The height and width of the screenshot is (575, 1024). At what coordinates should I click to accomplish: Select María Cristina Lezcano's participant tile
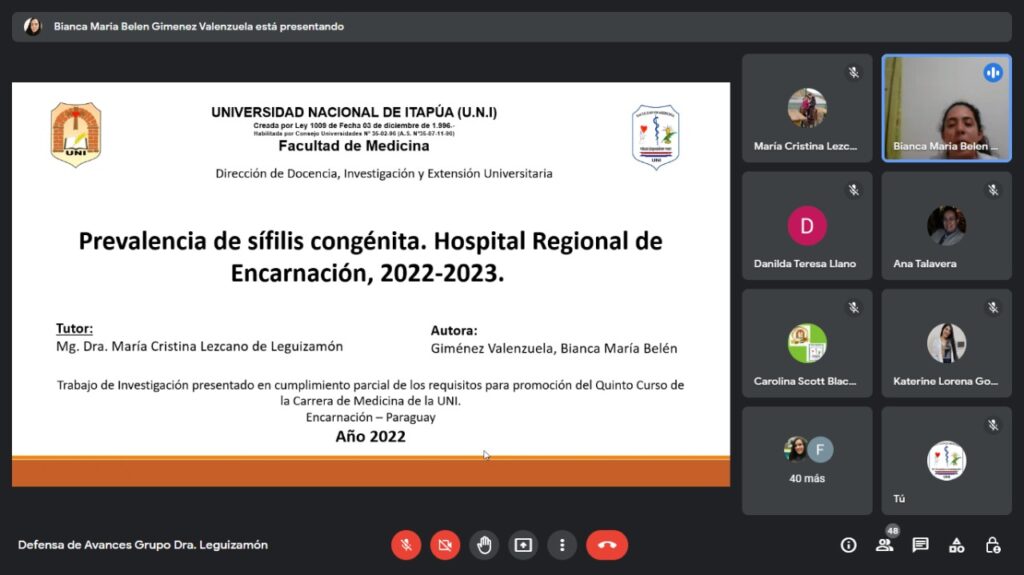tap(806, 108)
